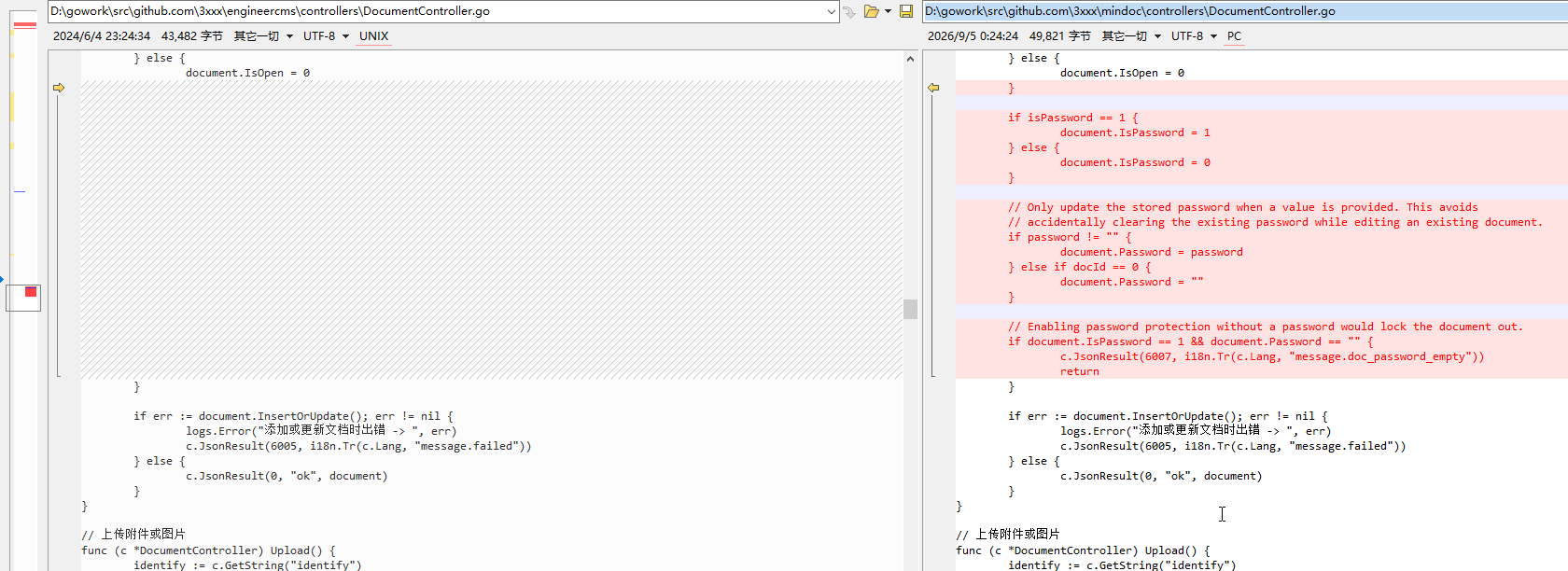The image size is (1568, 571).
Task: Expand the left file path history dropdown
Action: (x=831, y=11)
